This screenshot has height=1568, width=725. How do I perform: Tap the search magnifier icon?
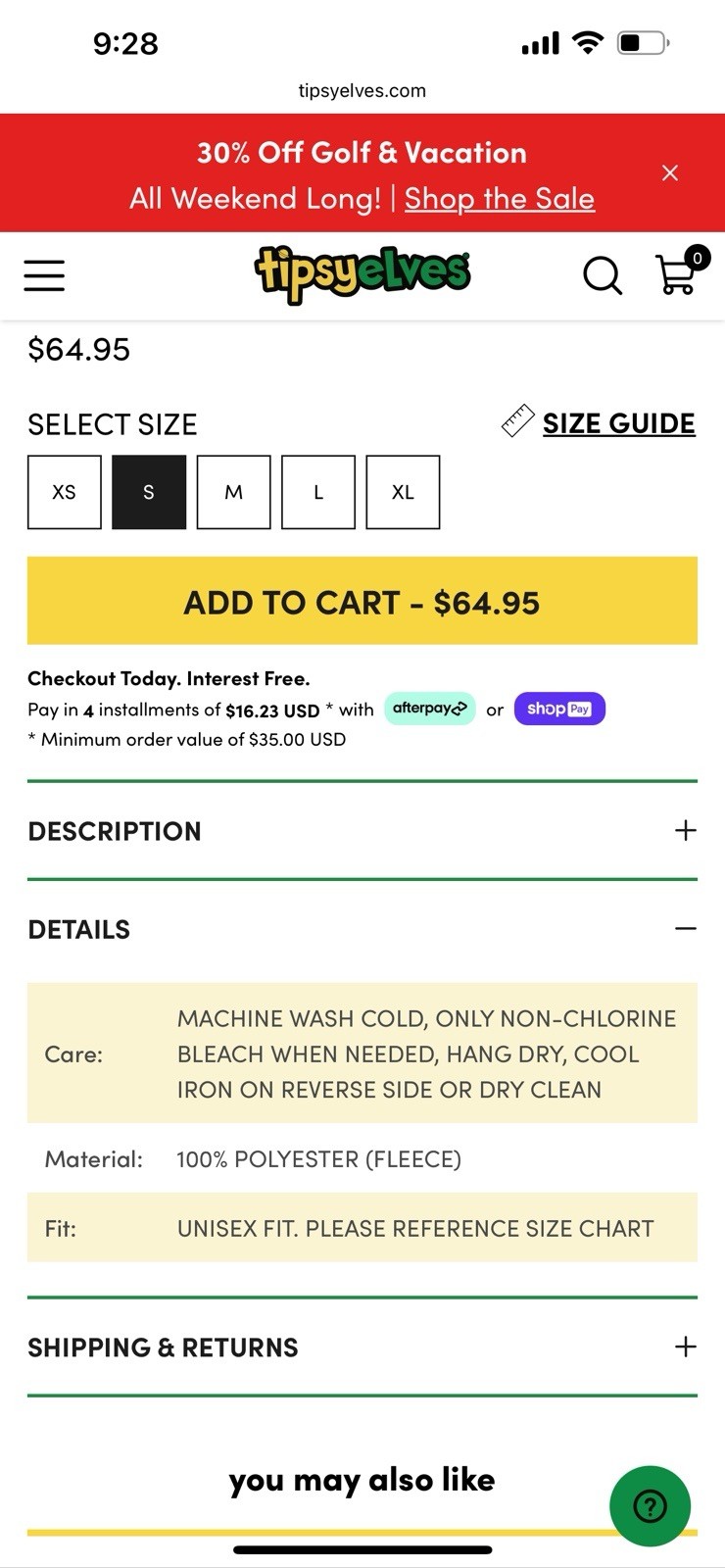[602, 275]
